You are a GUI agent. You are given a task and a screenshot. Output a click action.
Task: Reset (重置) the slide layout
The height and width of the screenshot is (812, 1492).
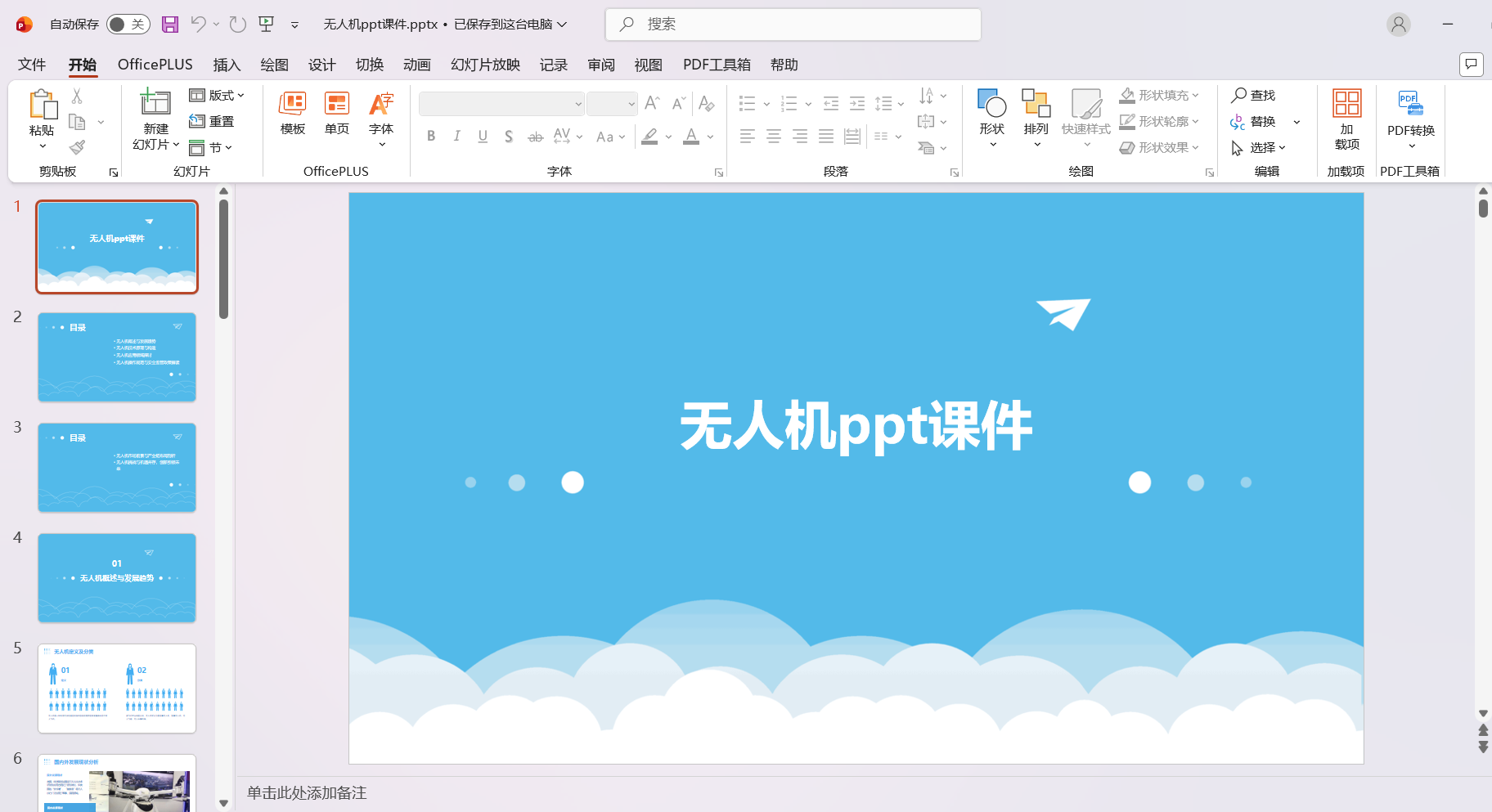coord(212,122)
